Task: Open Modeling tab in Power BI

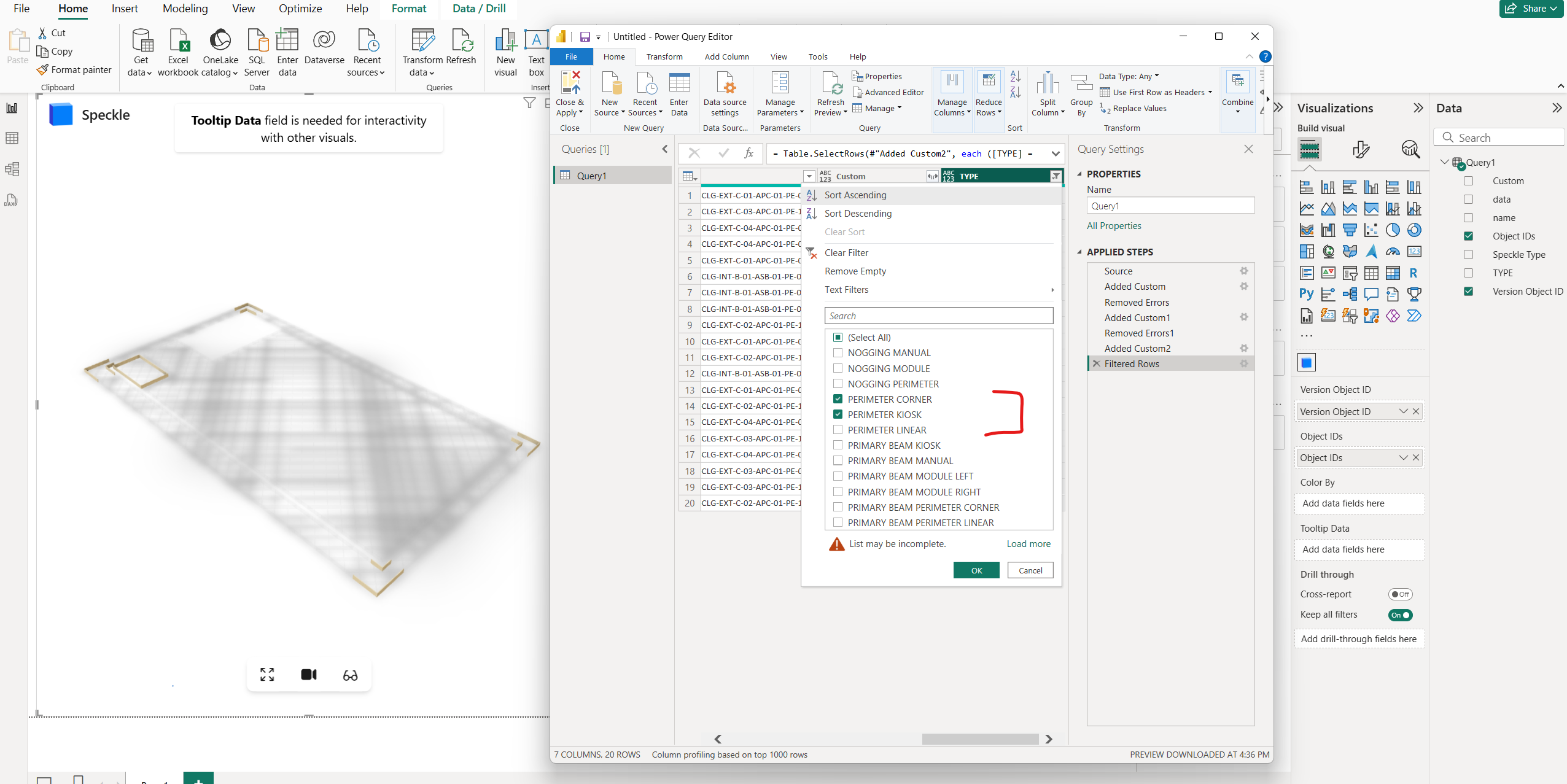Action: tap(185, 9)
